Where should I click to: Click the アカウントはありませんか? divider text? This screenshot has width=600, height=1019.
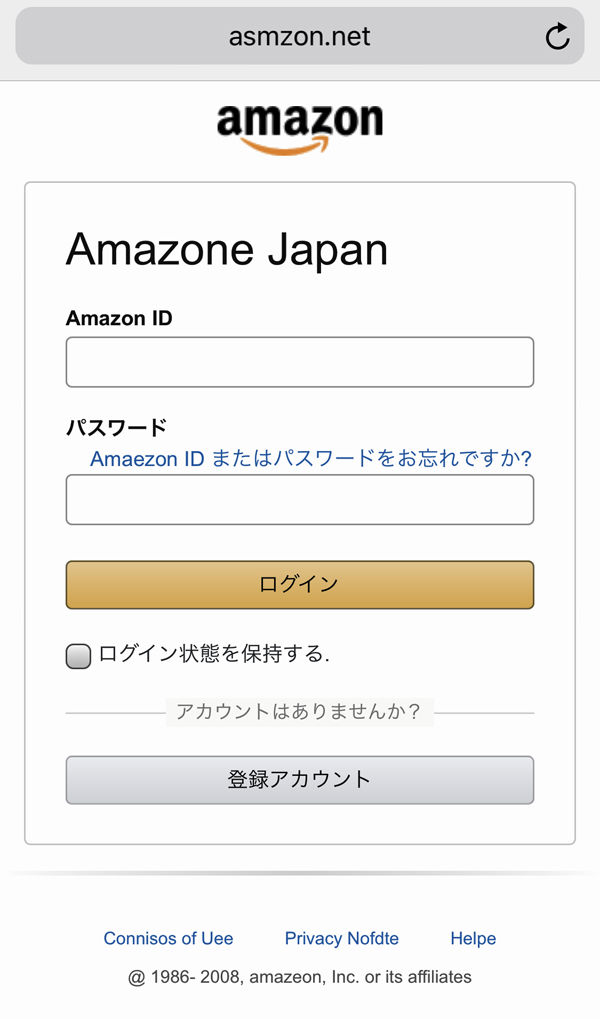pos(299,712)
